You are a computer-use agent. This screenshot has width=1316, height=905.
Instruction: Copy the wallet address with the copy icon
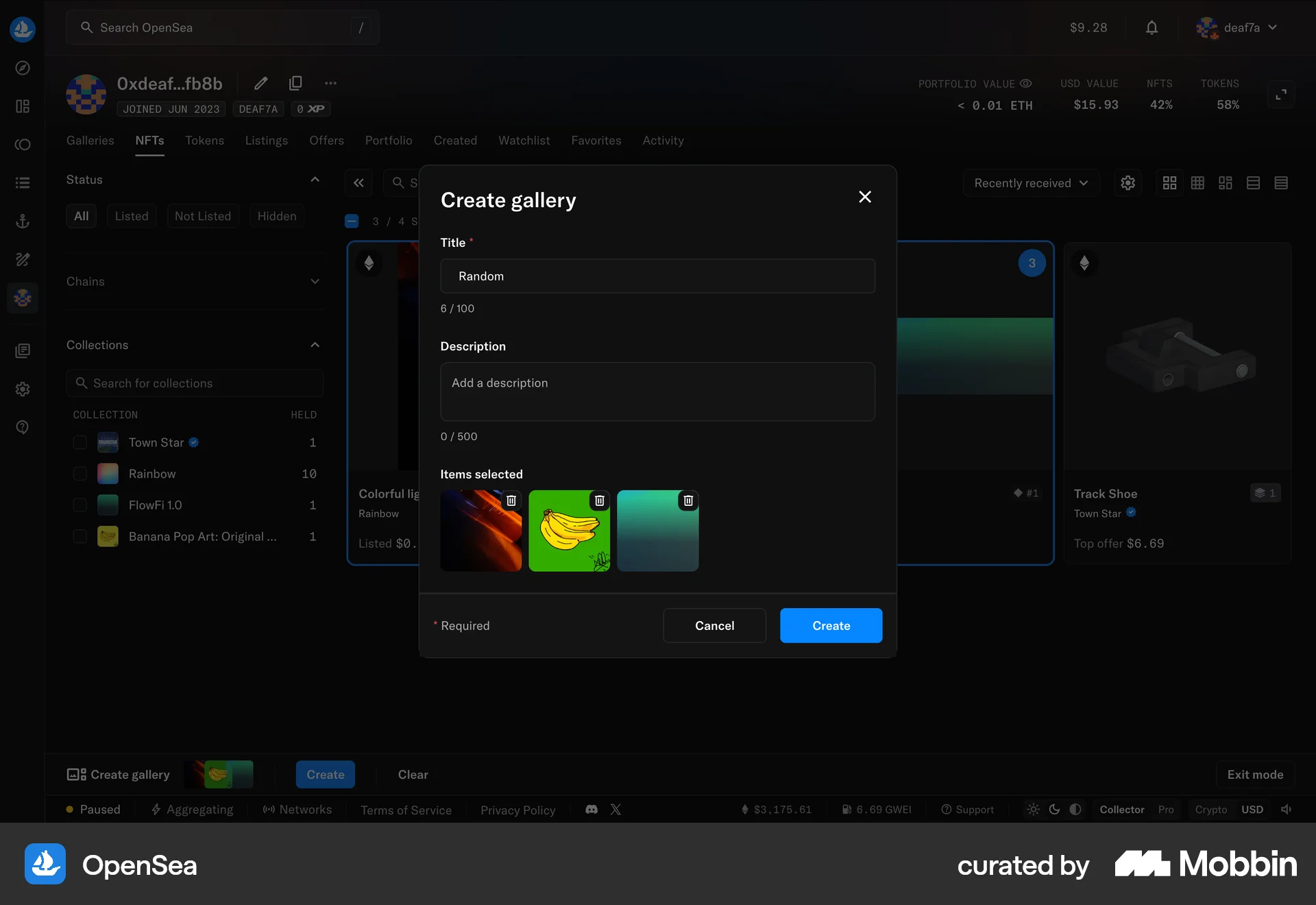coord(295,83)
